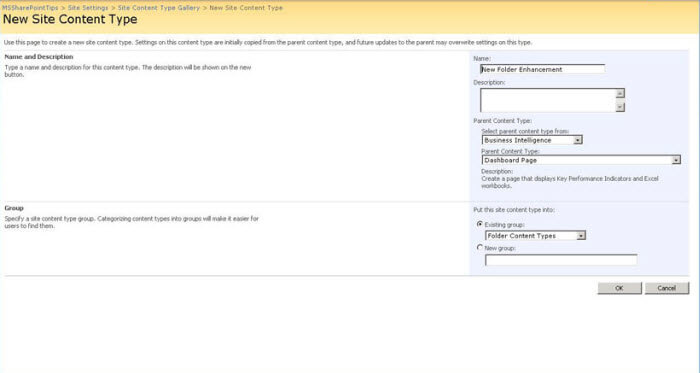Click Description box scroll up arrow
700x373 pixels.
(620, 93)
